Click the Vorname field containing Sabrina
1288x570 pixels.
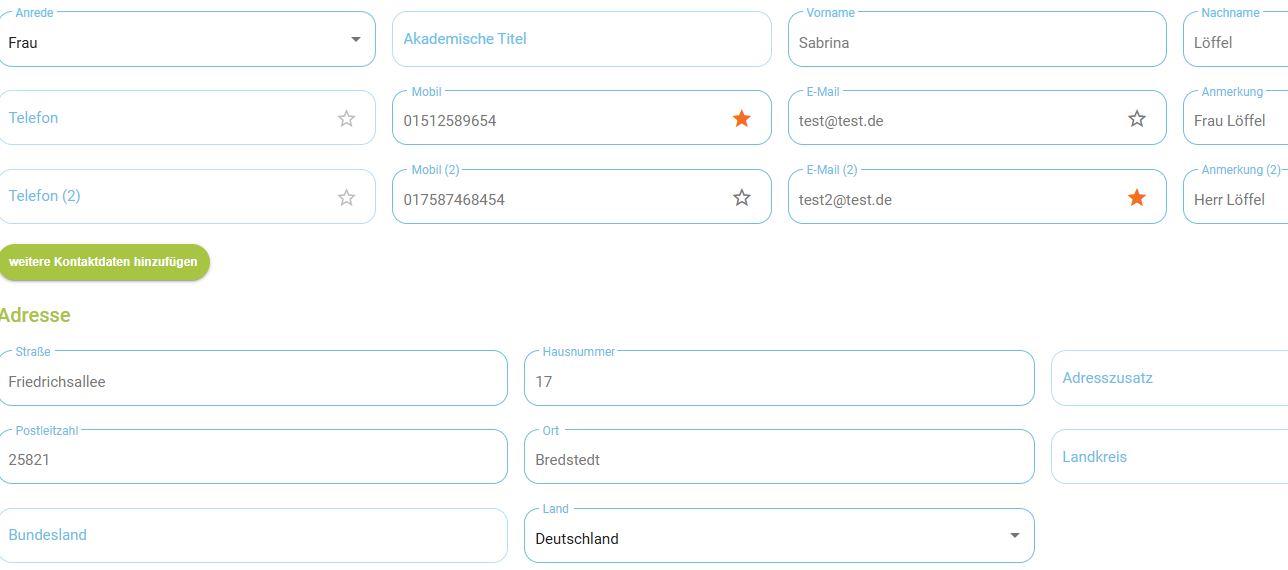click(977, 39)
